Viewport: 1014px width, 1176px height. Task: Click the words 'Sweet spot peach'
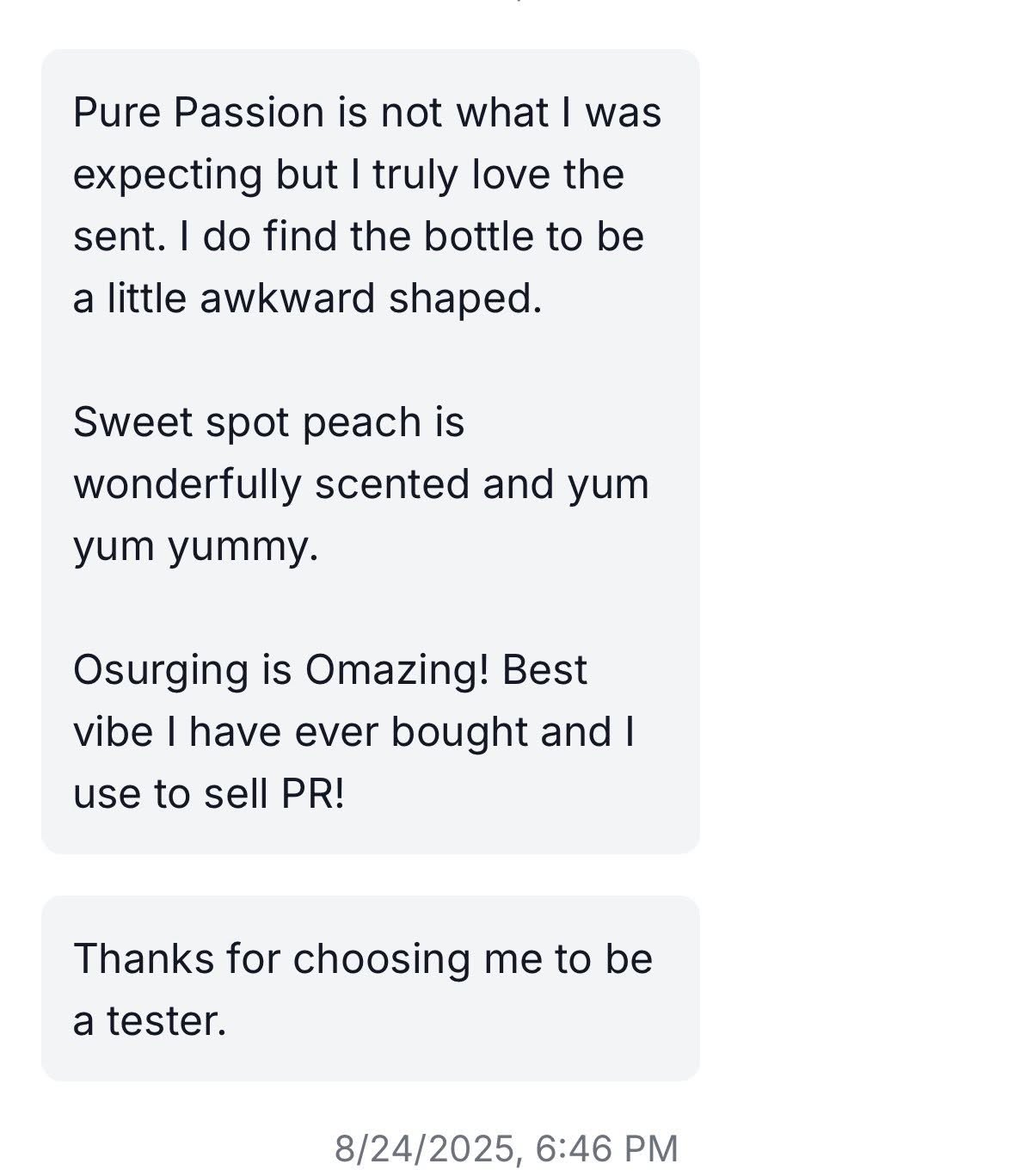point(248,422)
